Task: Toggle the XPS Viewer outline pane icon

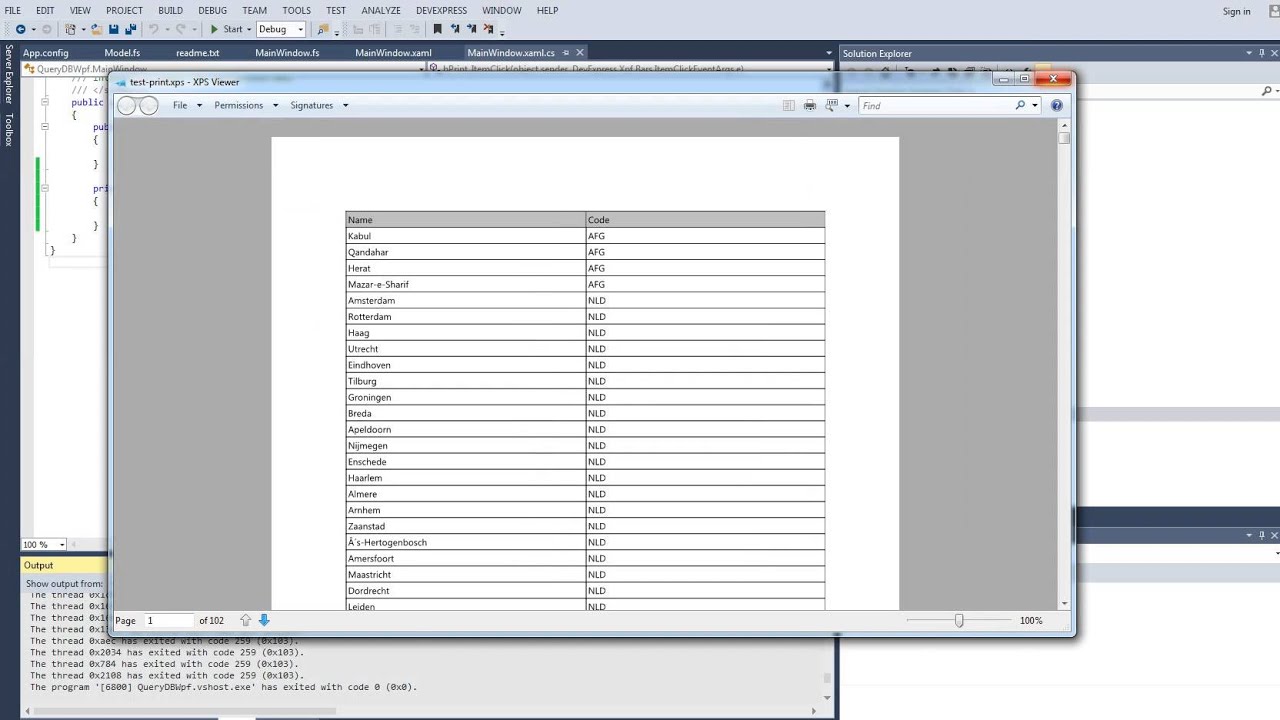Action: (788, 105)
